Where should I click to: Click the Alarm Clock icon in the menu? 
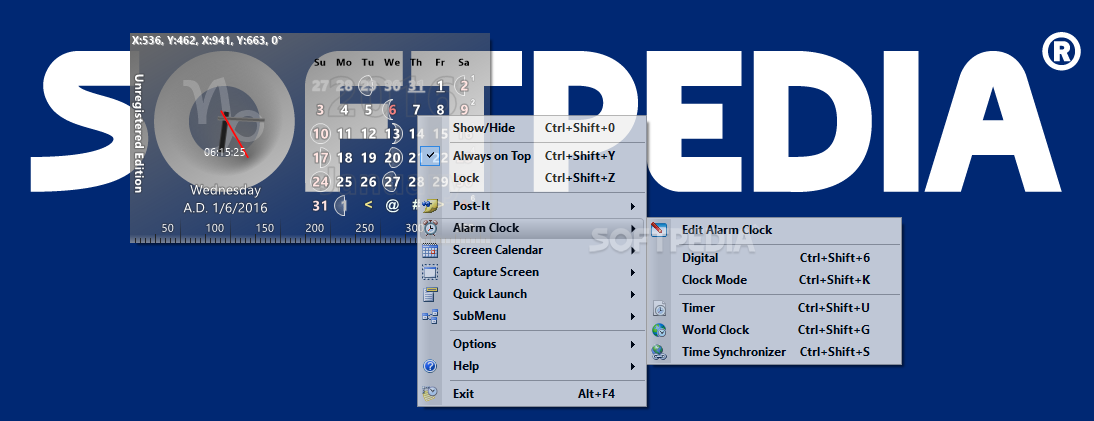point(430,228)
